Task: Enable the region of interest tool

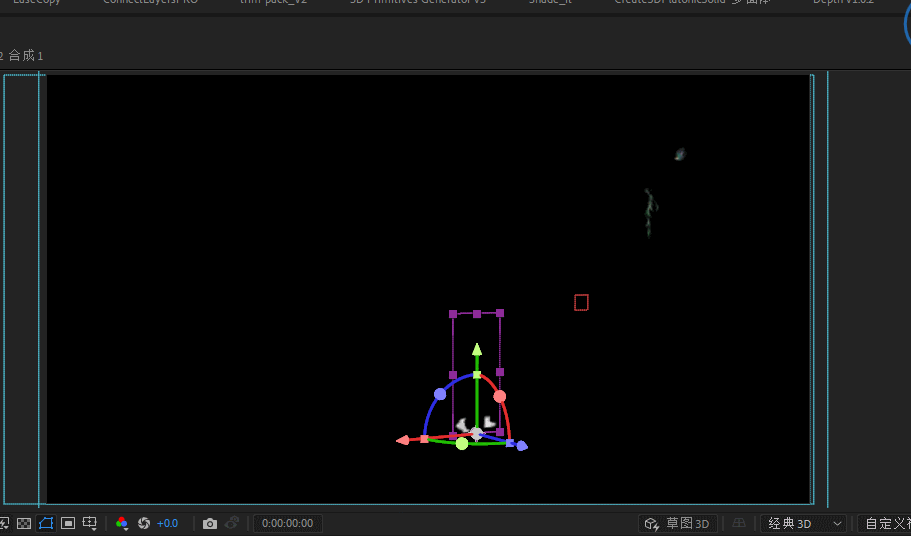Action: tap(68, 523)
